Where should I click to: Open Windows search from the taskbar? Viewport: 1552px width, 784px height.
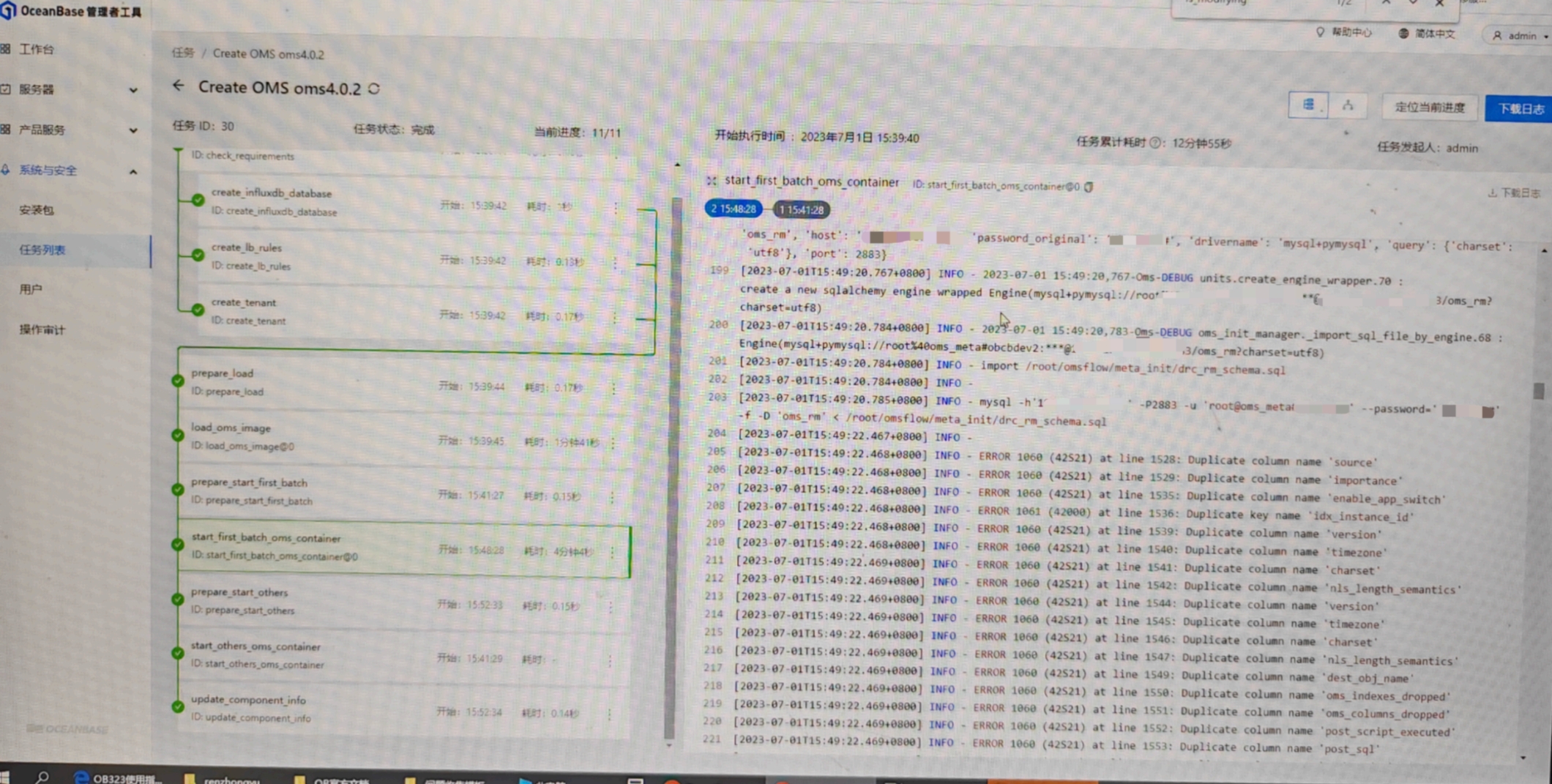point(42,777)
